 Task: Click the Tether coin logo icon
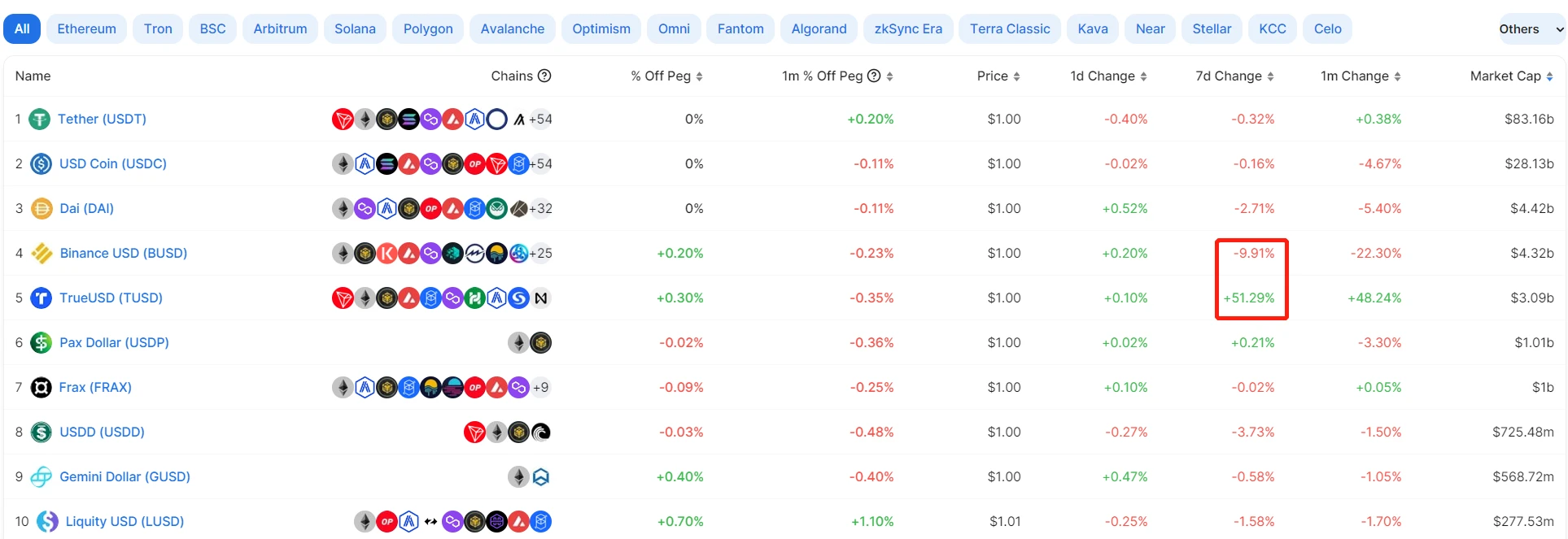39,120
